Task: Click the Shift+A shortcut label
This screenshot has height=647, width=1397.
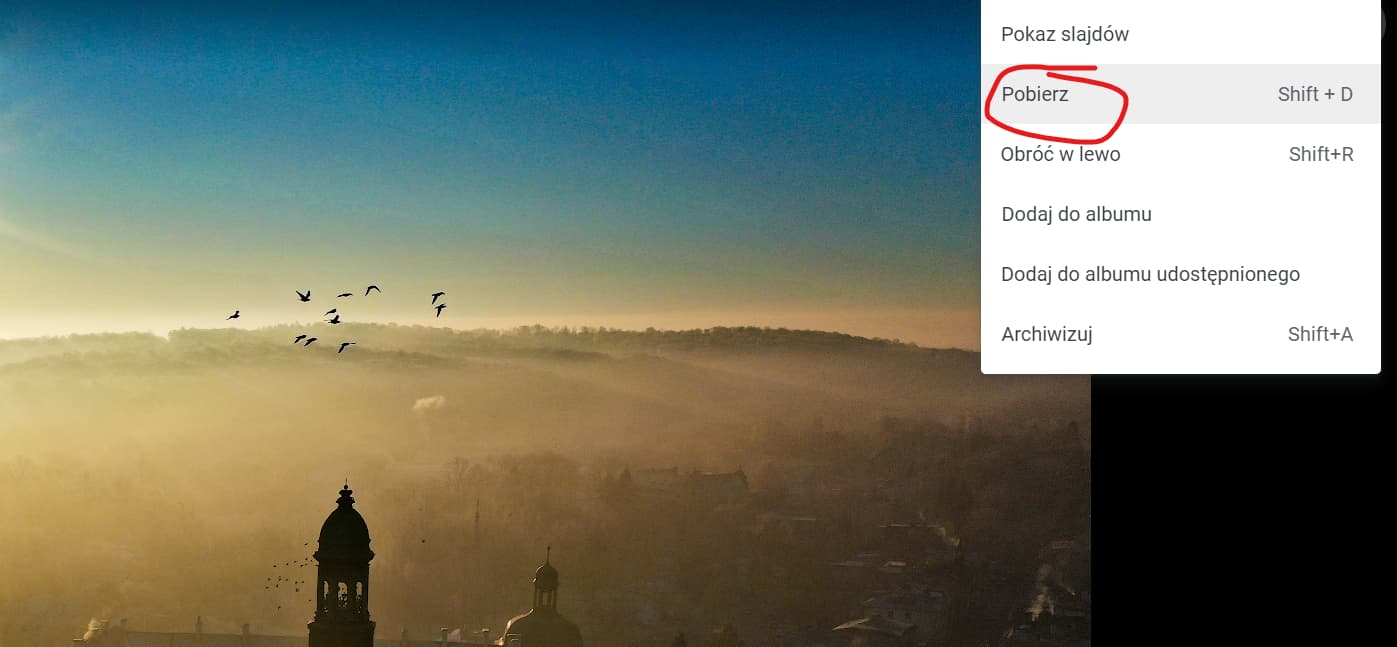Action: click(1320, 334)
